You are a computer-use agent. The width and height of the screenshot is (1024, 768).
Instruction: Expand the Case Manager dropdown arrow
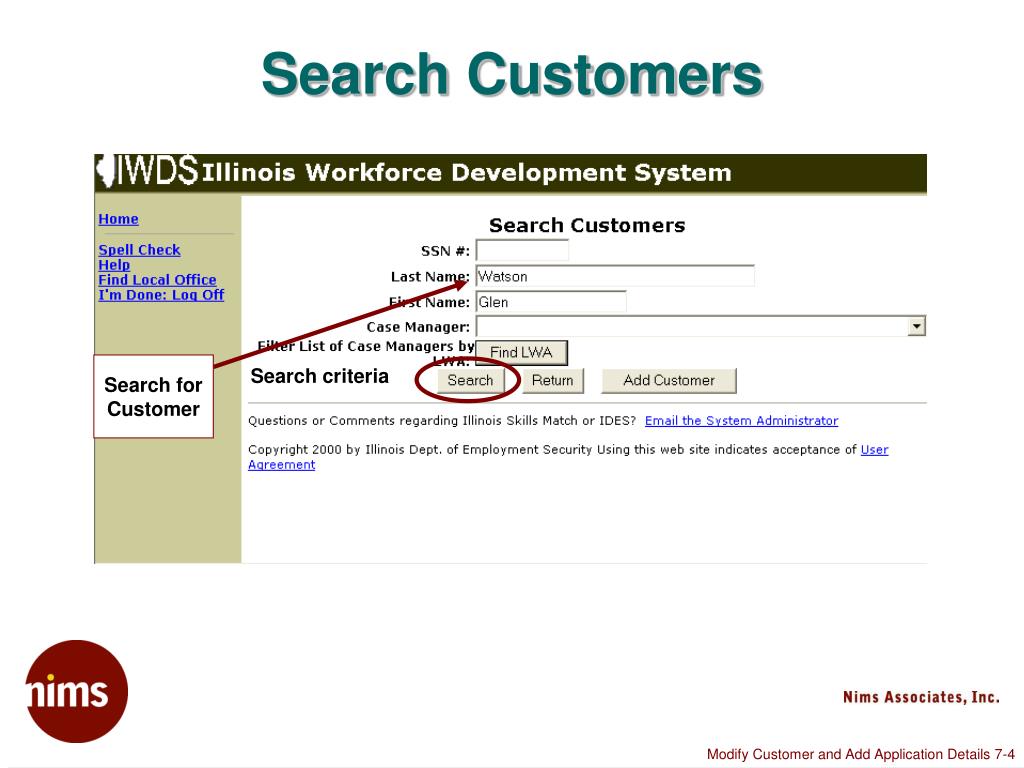(916, 326)
